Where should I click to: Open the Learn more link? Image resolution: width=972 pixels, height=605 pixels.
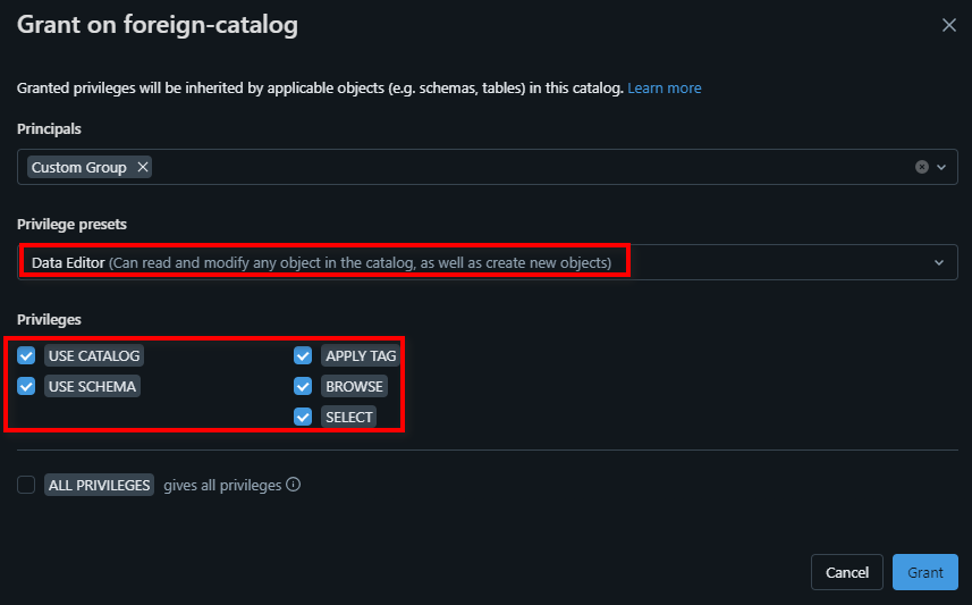[664, 88]
